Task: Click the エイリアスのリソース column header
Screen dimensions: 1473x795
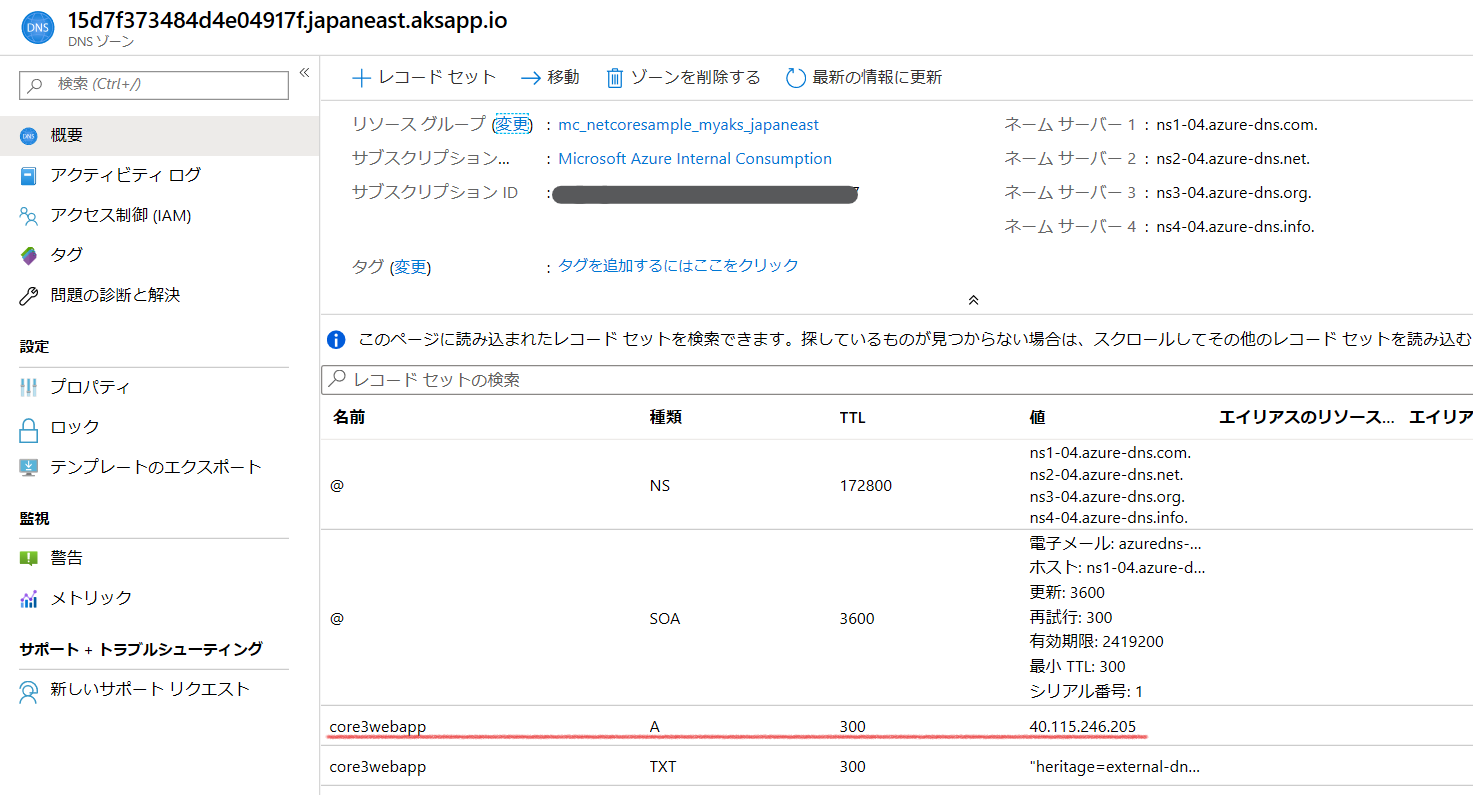Action: [1306, 418]
